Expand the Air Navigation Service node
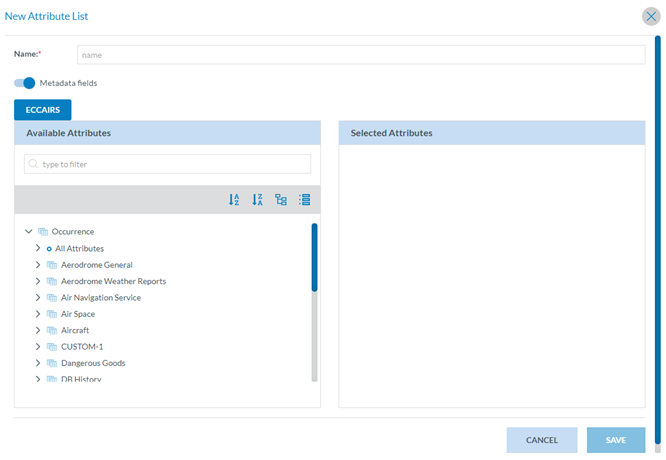666x460 pixels. click(x=38, y=298)
